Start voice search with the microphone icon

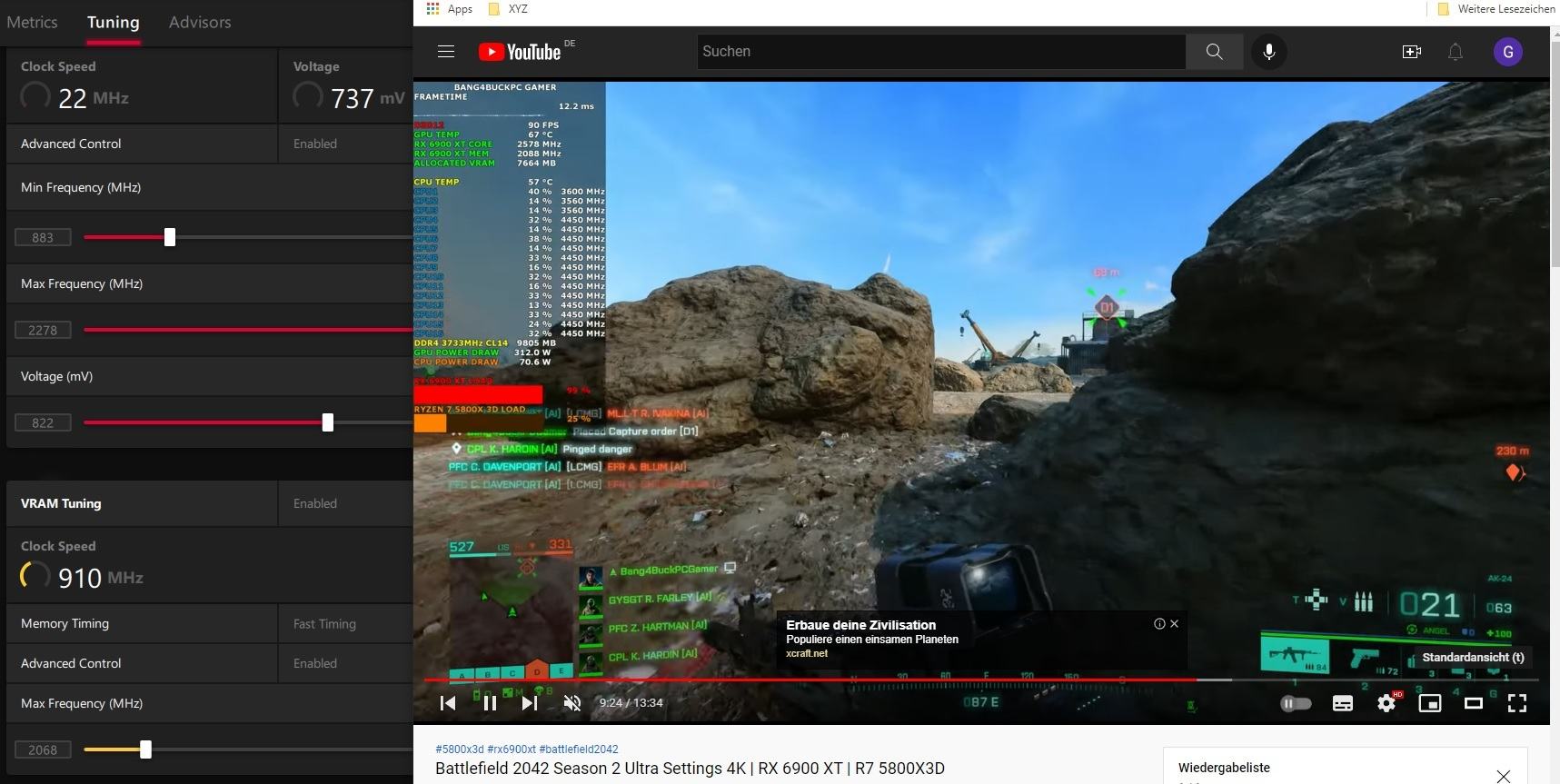pos(1268,52)
